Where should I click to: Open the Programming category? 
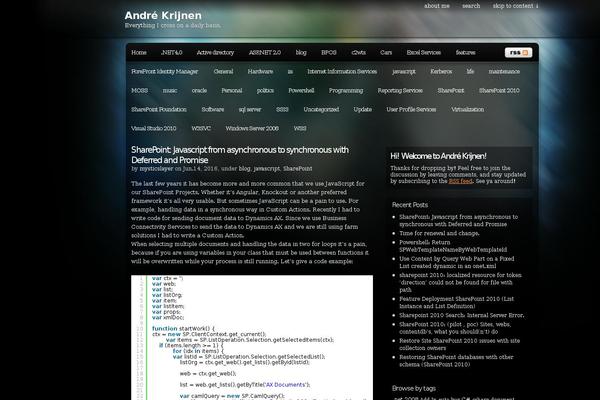coord(346,90)
